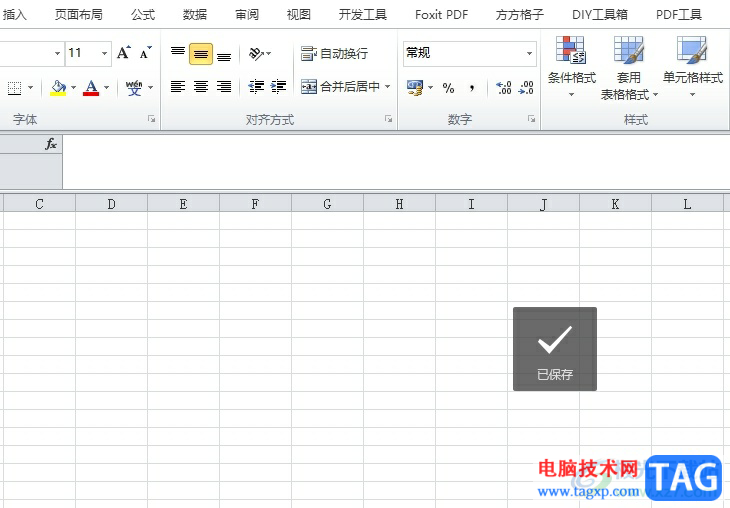Image resolution: width=730 pixels, height=508 pixels.
Task: Select column F header
Action: (x=255, y=204)
